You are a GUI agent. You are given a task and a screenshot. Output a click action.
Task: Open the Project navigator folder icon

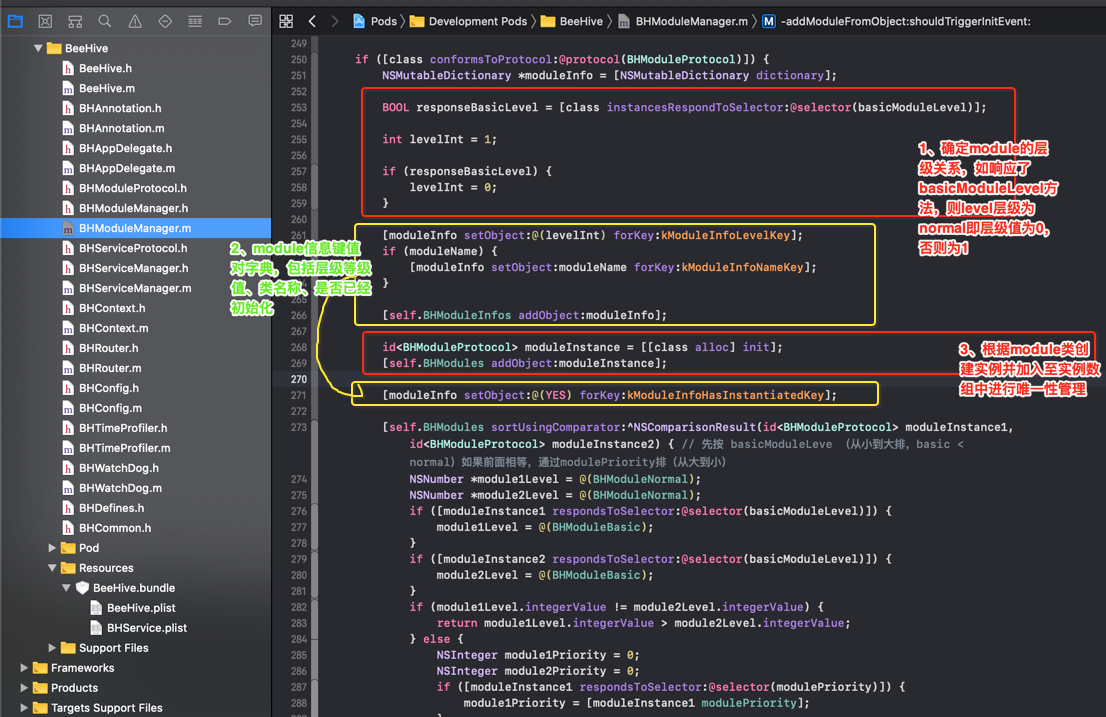(15, 21)
